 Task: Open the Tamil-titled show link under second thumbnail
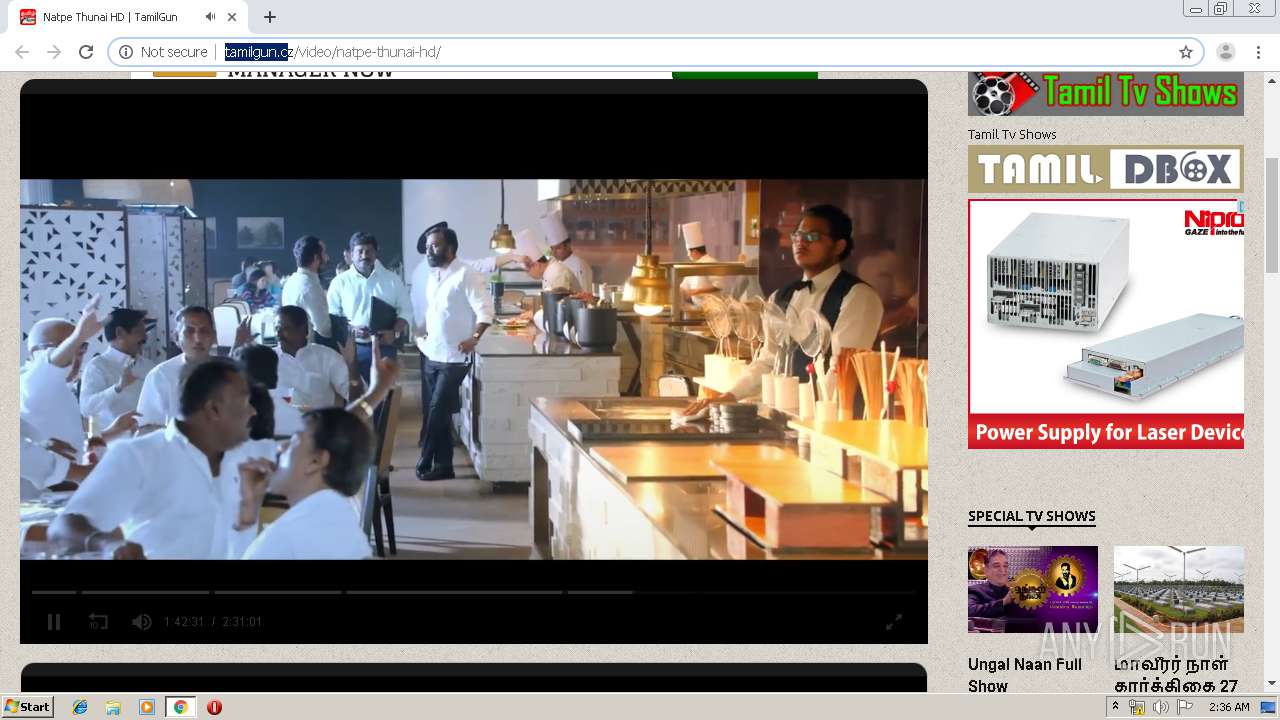pyautogui.click(x=1176, y=675)
